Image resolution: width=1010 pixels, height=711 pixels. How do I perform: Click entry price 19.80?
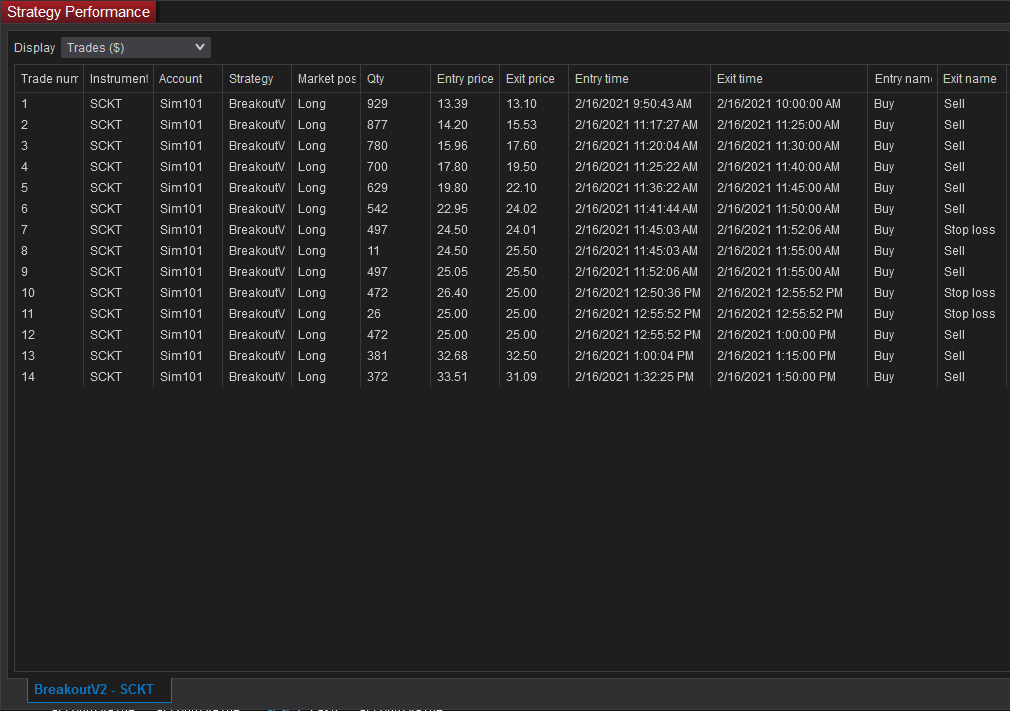point(452,188)
